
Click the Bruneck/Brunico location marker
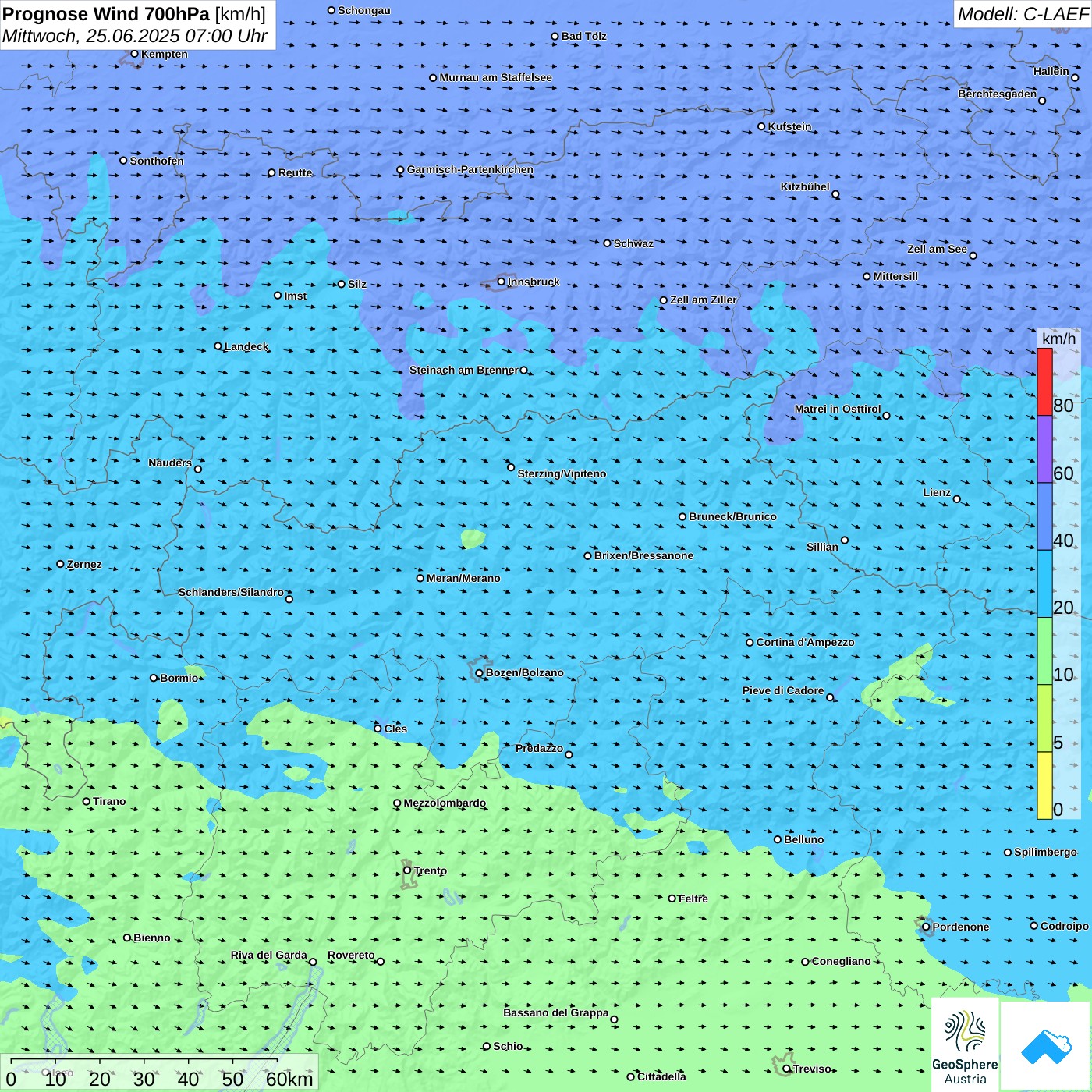pyautogui.click(x=682, y=516)
